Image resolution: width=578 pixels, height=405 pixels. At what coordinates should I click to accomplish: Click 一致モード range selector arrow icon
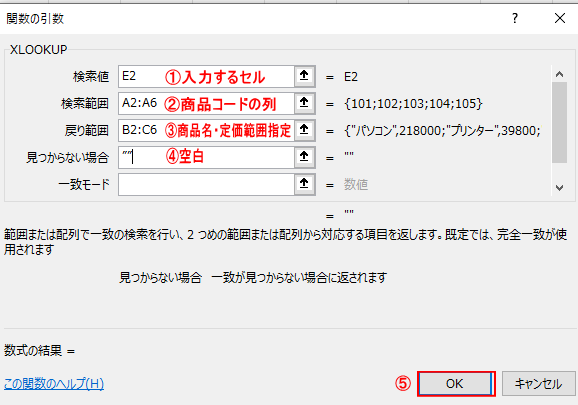tap(304, 184)
